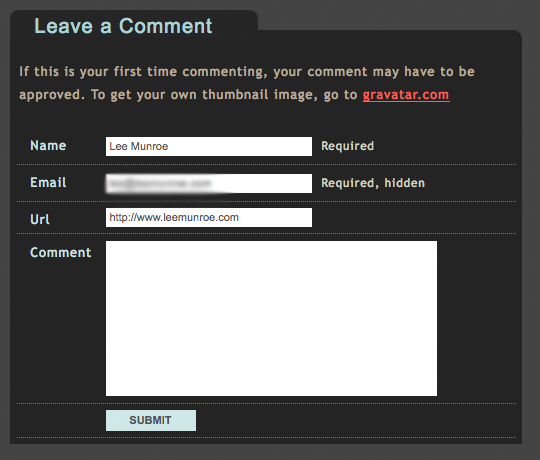Click the empty space right of the Url field
540x460 pixels.
tap(413, 217)
